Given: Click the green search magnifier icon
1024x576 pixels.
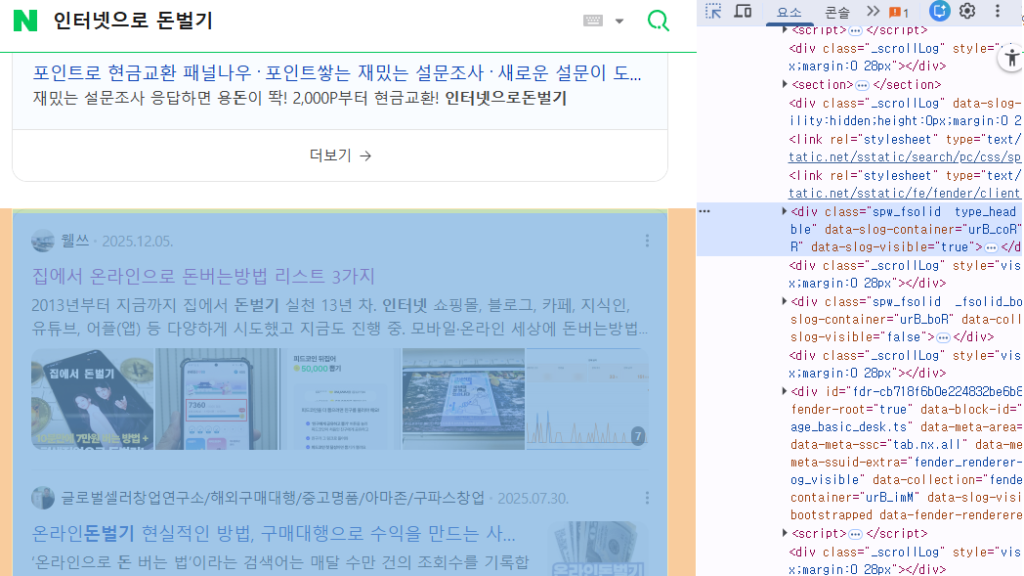Looking at the screenshot, I should click(x=658, y=21).
